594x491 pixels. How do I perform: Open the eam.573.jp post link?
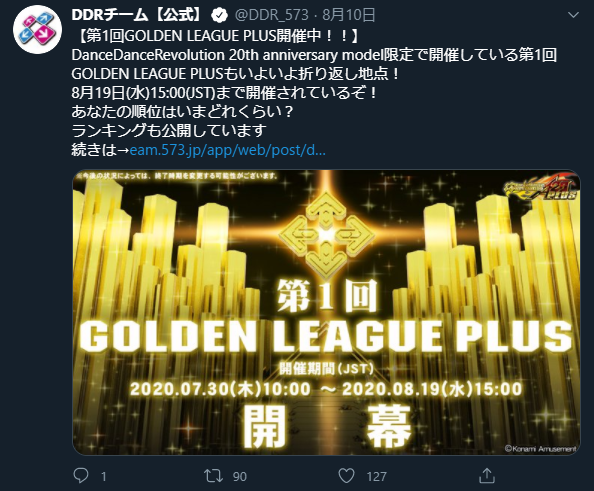(x=227, y=150)
